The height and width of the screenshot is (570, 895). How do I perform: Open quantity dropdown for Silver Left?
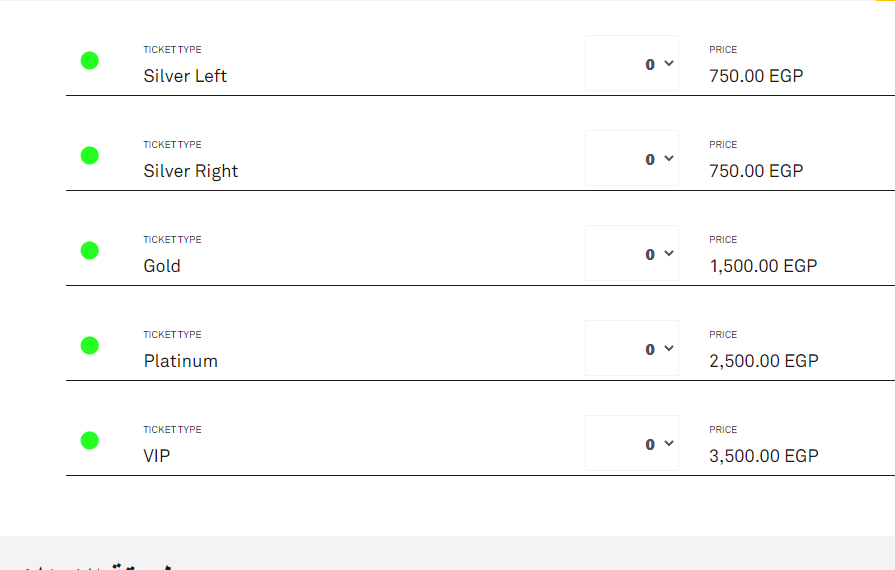pos(632,64)
